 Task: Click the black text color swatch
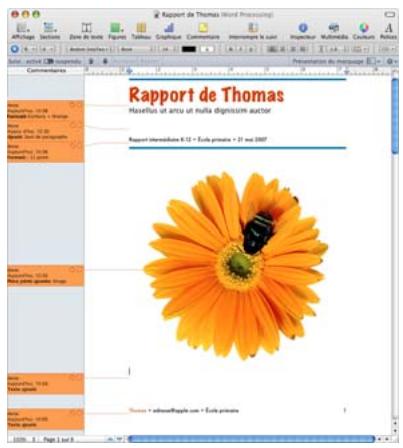click(189, 49)
